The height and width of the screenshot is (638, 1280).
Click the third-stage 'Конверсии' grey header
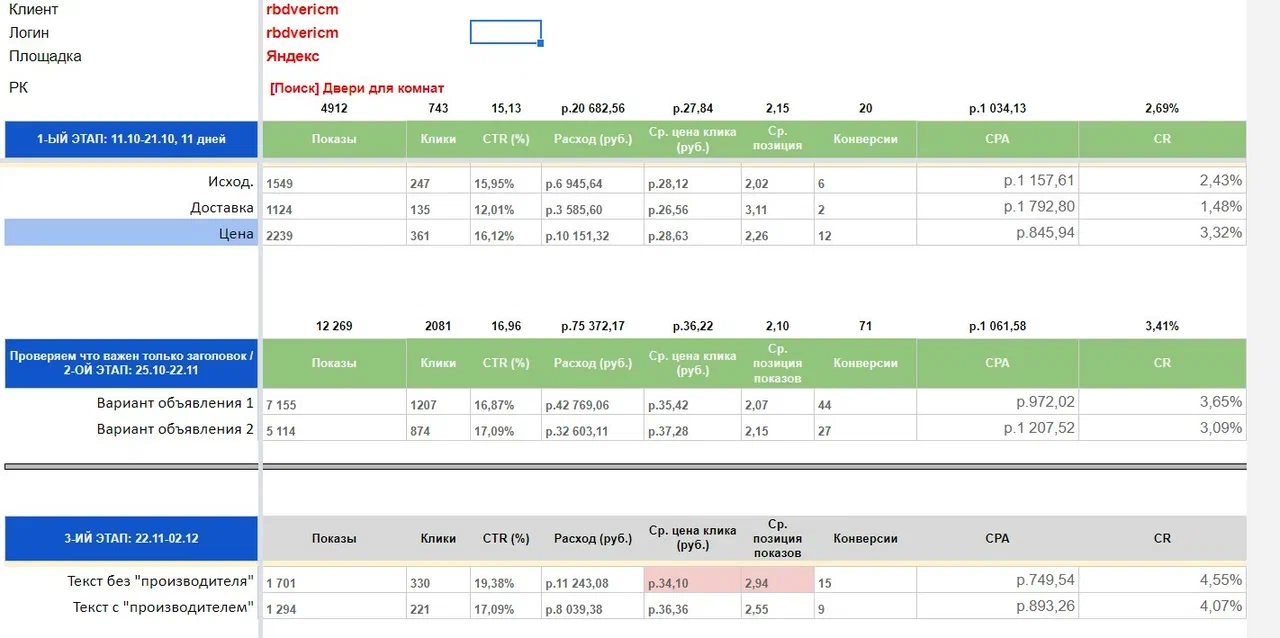[866, 538]
